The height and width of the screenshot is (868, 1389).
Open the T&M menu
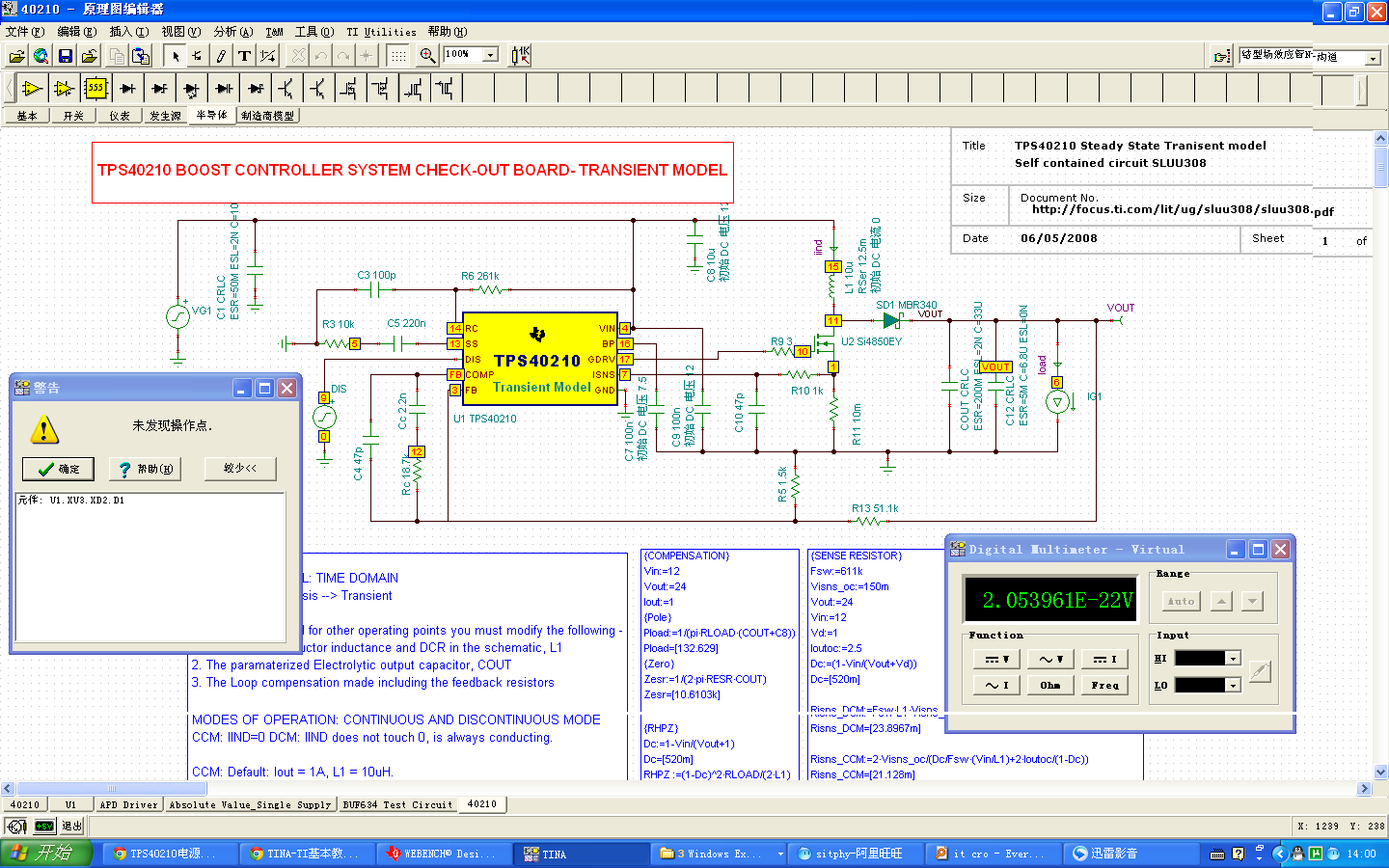[x=275, y=32]
